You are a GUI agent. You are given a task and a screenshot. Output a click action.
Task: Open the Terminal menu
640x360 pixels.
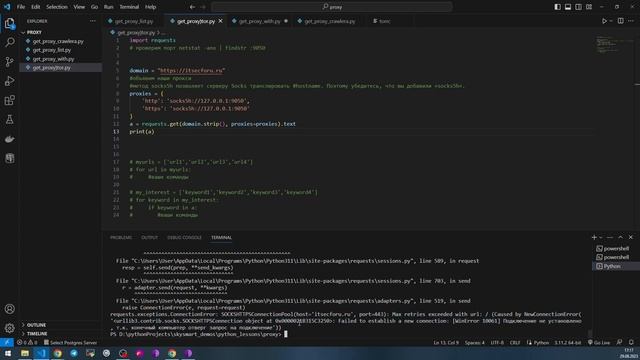tap(129, 7)
